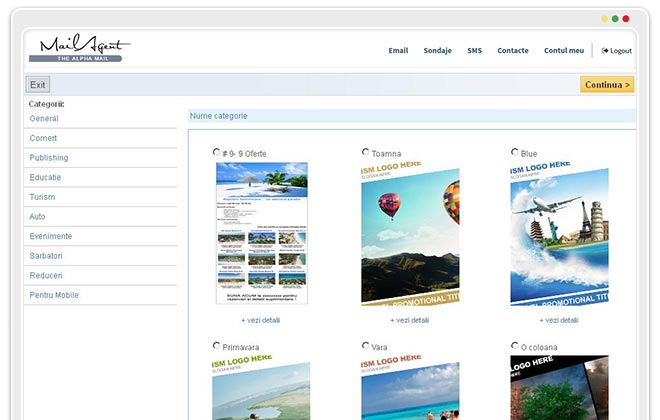Click the red window dot

pos(626,19)
